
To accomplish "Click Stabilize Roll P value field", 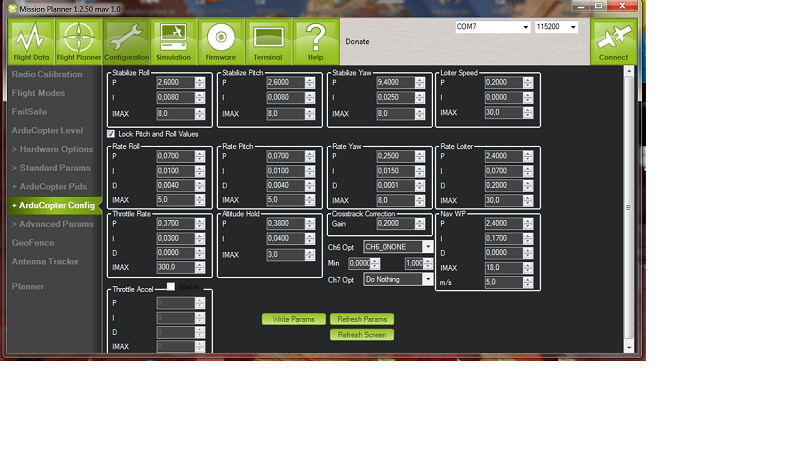I will (x=176, y=82).
